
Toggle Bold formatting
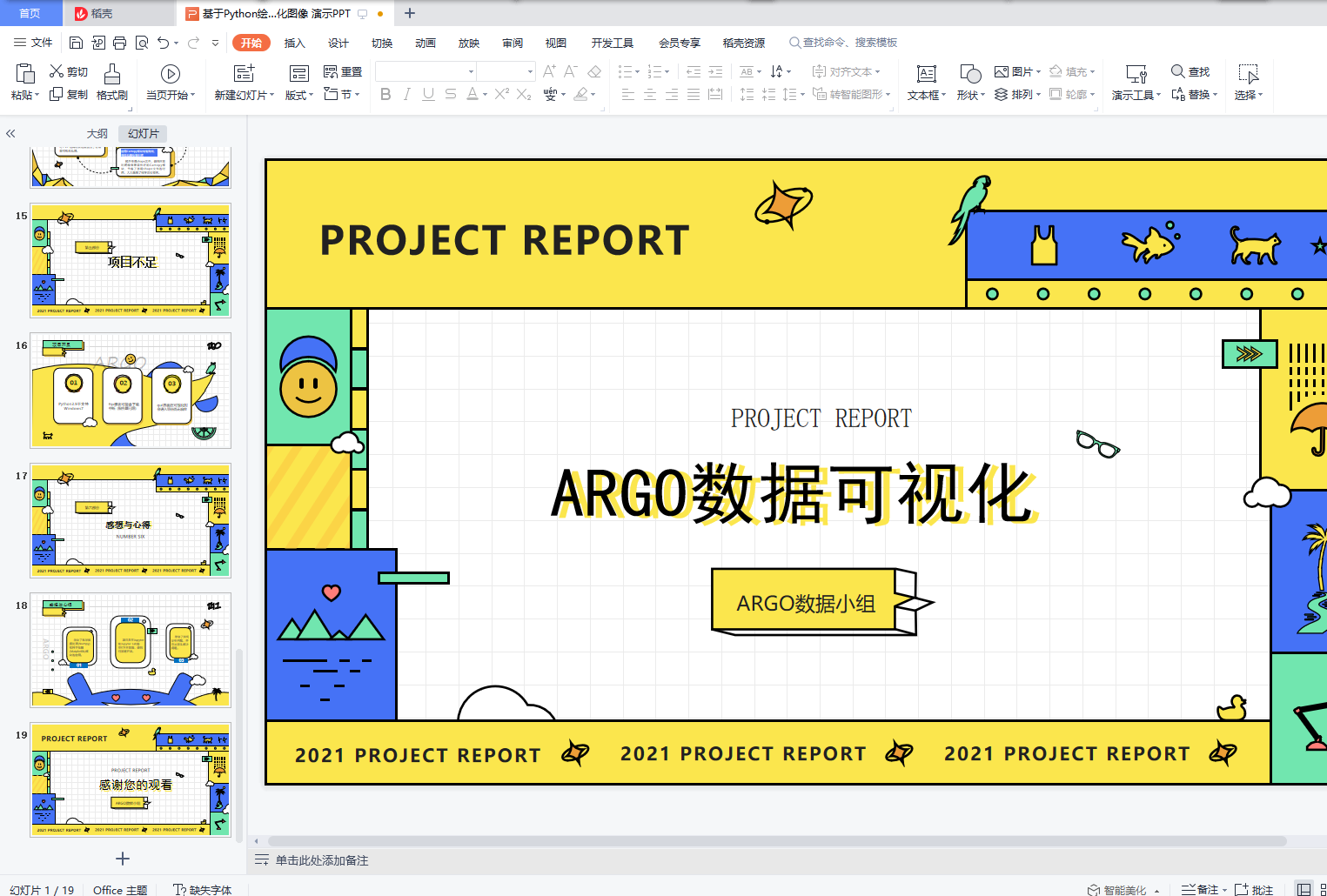coord(385,94)
